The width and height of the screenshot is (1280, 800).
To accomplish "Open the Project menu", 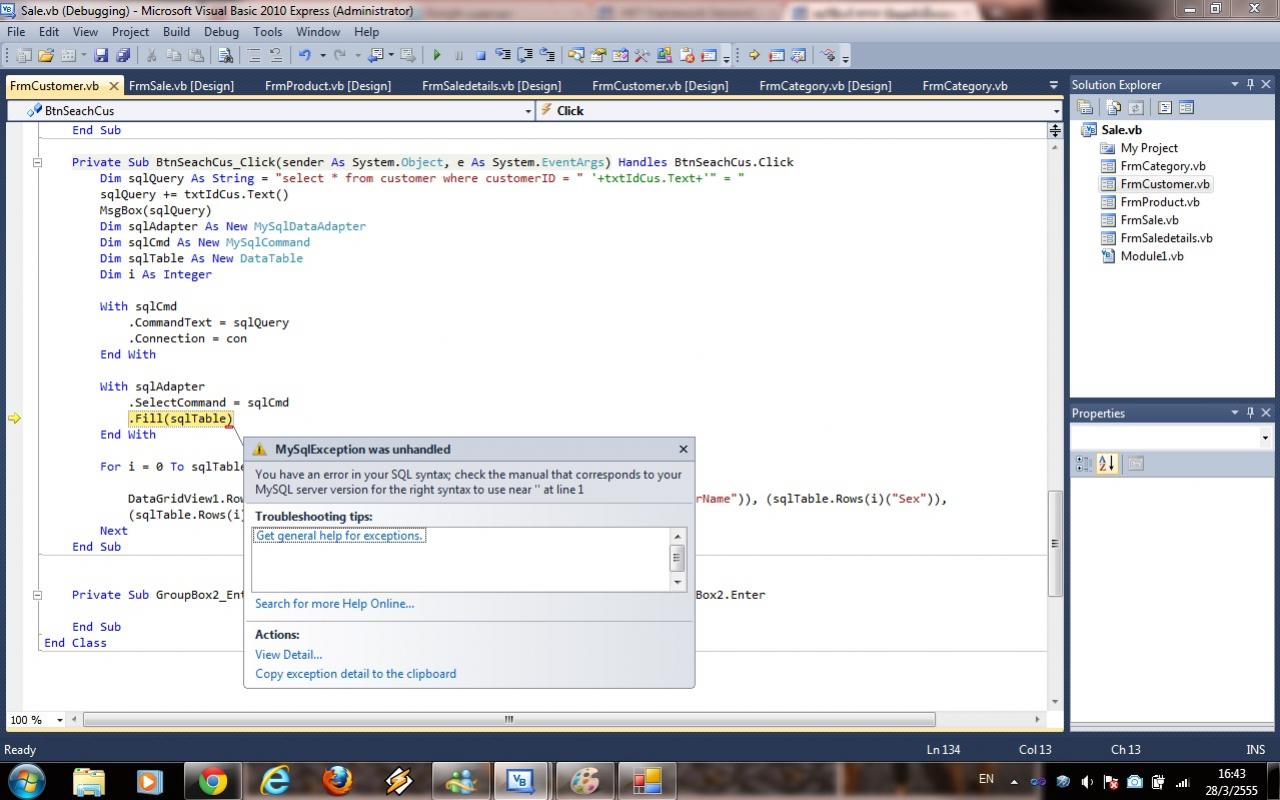I will pos(130,31).
